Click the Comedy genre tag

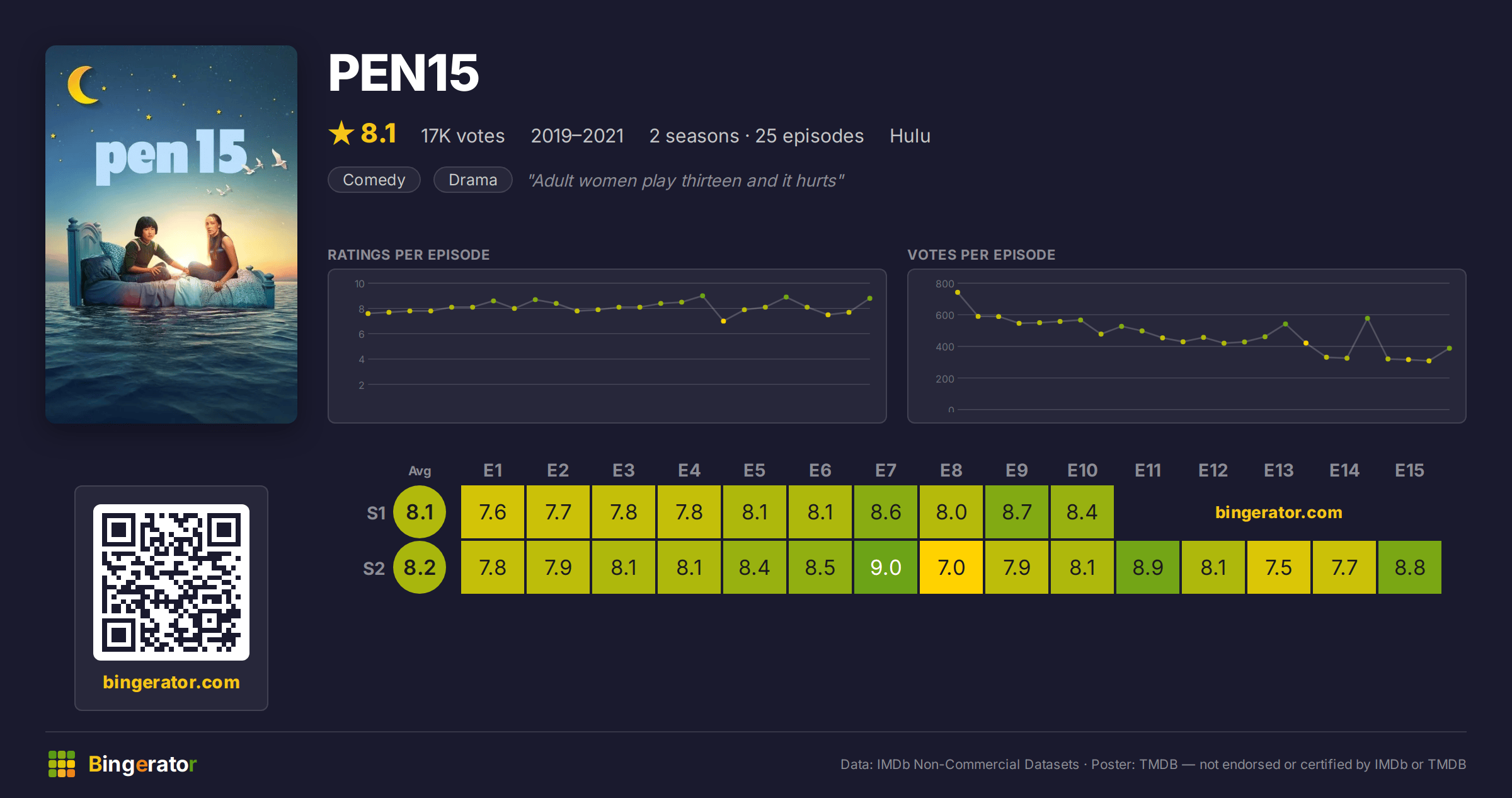pyautogui.click(x=374, y=180)
